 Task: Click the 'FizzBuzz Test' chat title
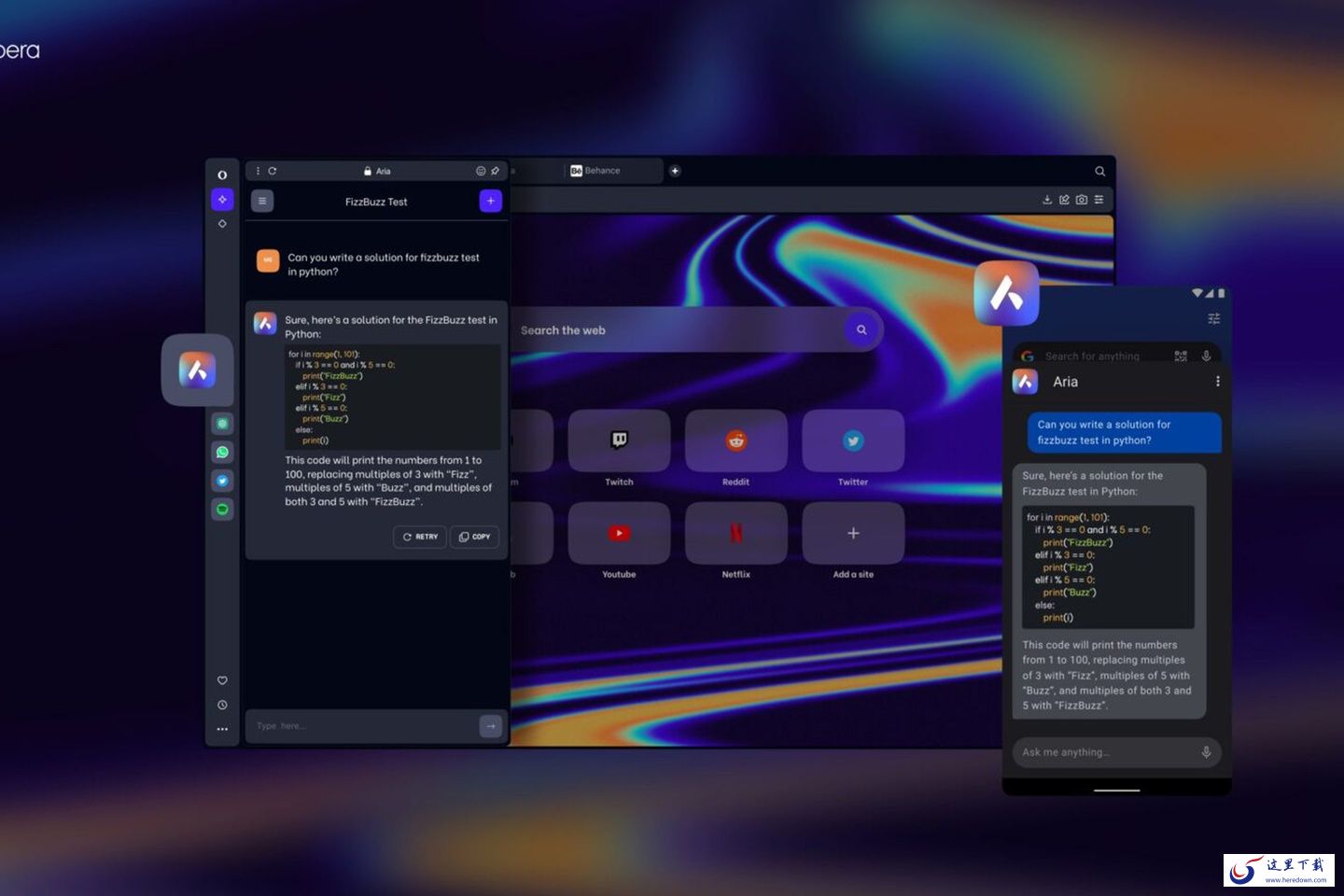click(376, 202)
